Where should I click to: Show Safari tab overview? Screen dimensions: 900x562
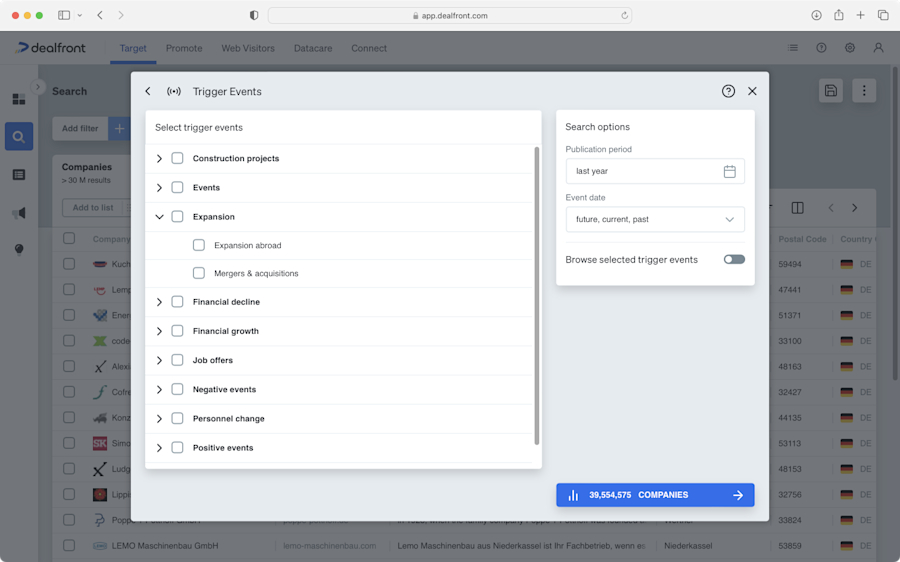(x=883, y=15)
